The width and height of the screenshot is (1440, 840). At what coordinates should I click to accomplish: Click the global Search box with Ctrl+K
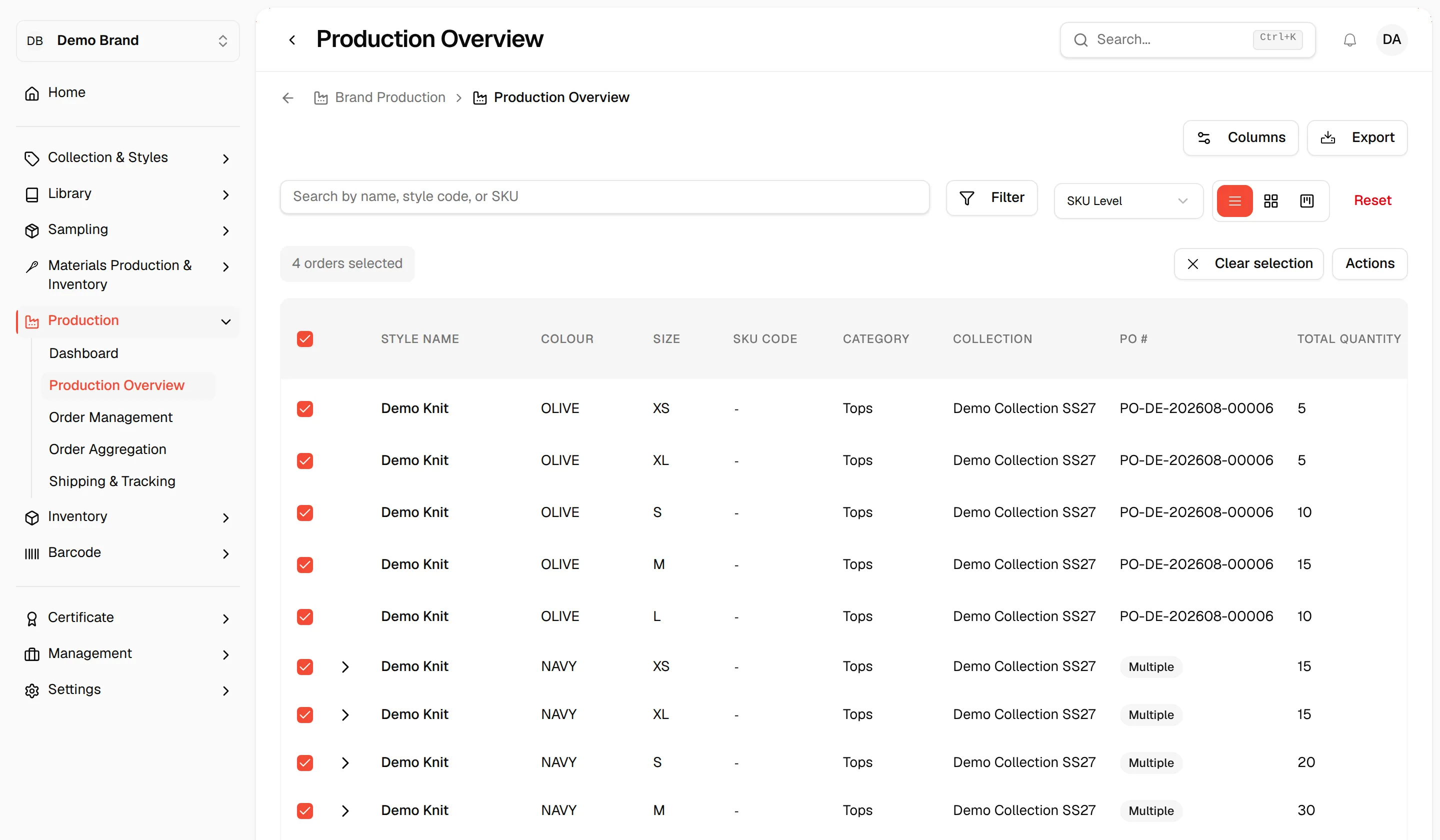[1188, 40]
